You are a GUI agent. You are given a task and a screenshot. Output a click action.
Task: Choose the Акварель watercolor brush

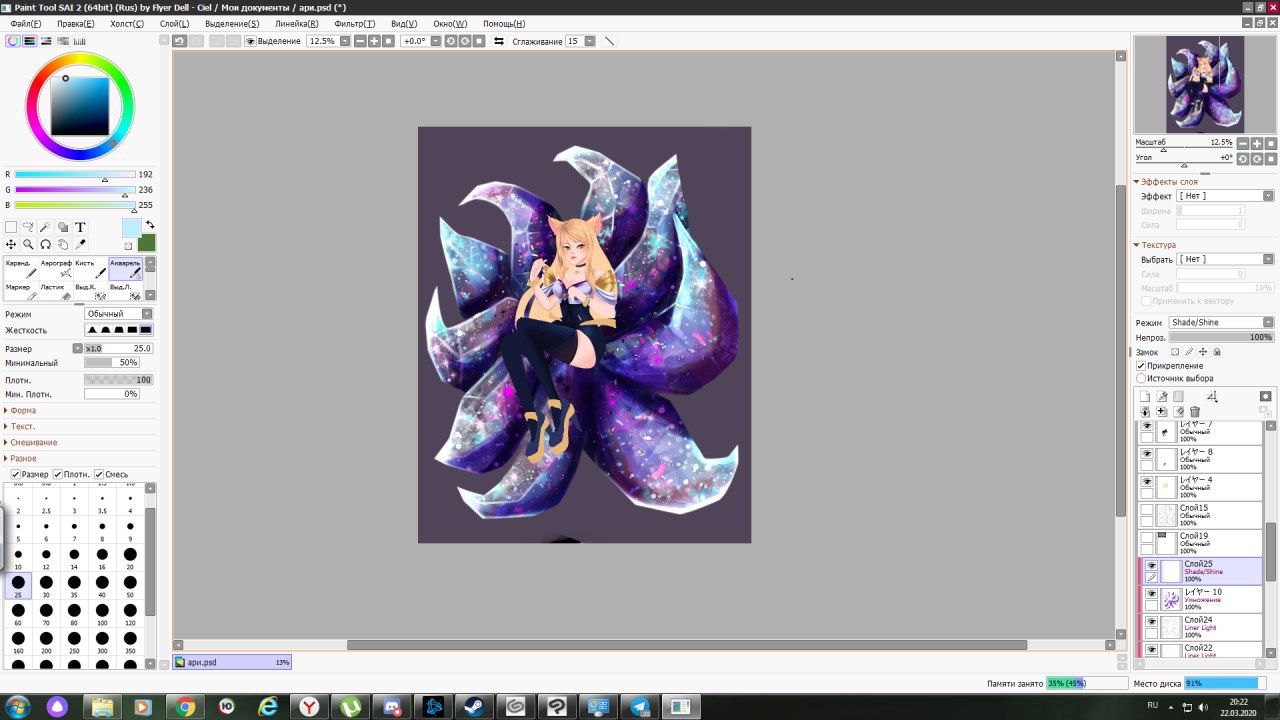coord(126,268)
